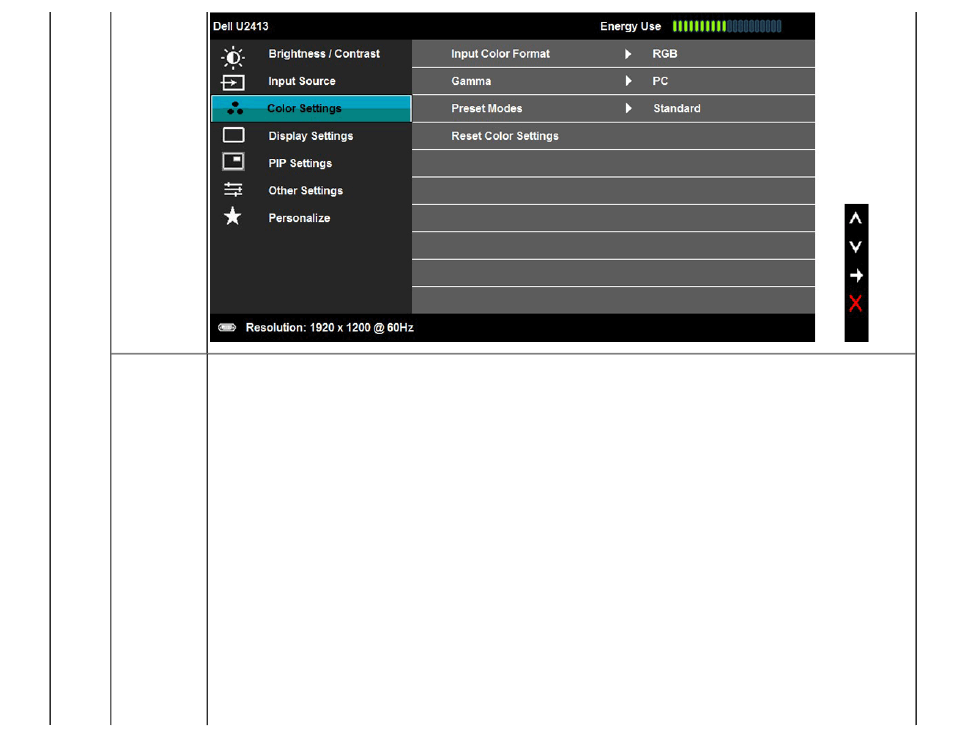The image size is (954, 737).
Task: Click the Input Source arrow-box icon
Action: point(233,82)
